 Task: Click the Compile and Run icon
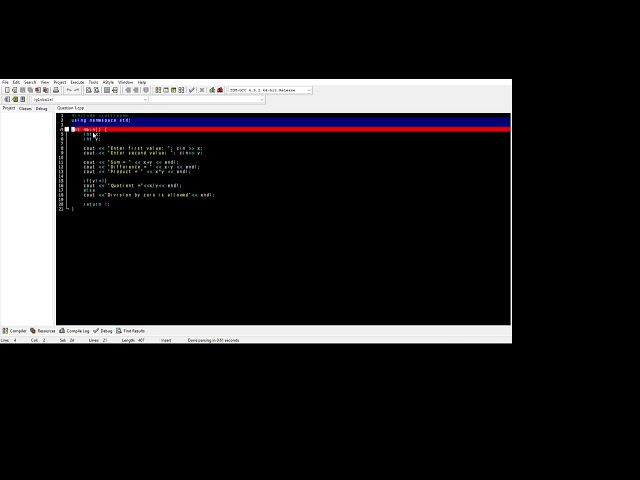point(173,90)
